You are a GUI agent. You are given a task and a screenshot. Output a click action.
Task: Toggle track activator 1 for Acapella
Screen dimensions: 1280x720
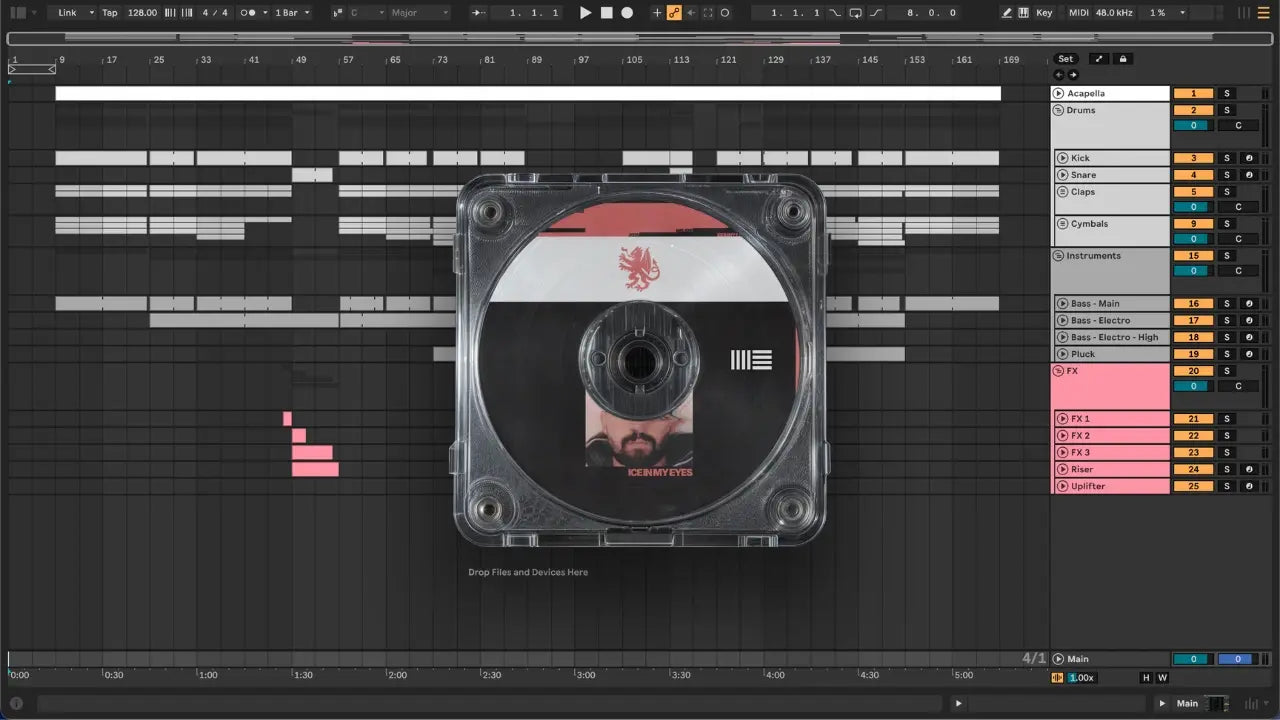point(1193,93)
